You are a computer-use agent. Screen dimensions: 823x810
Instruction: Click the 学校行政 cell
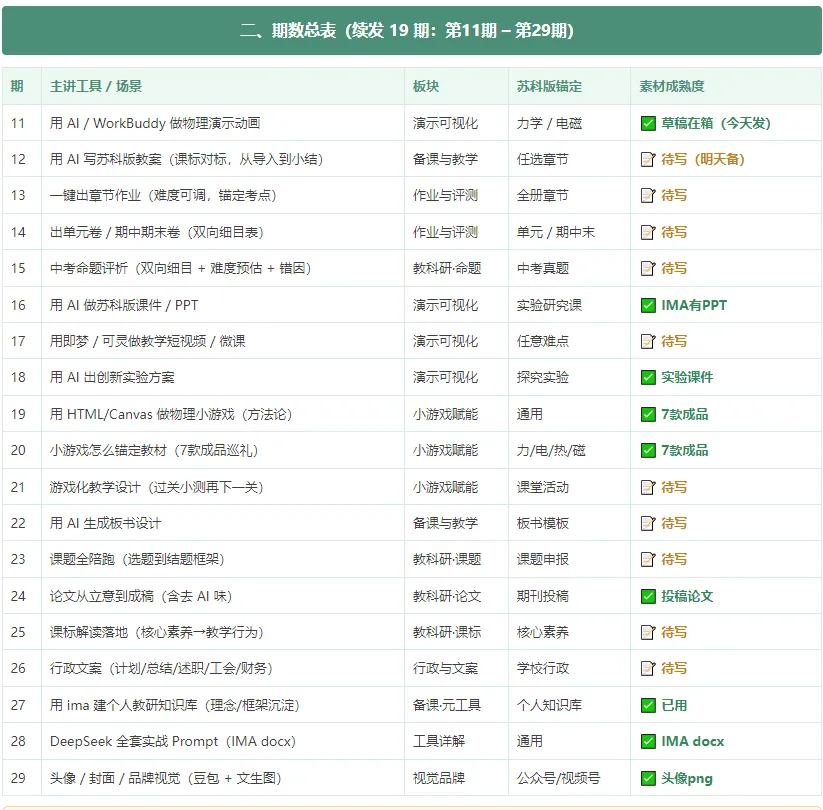point(569,669)
